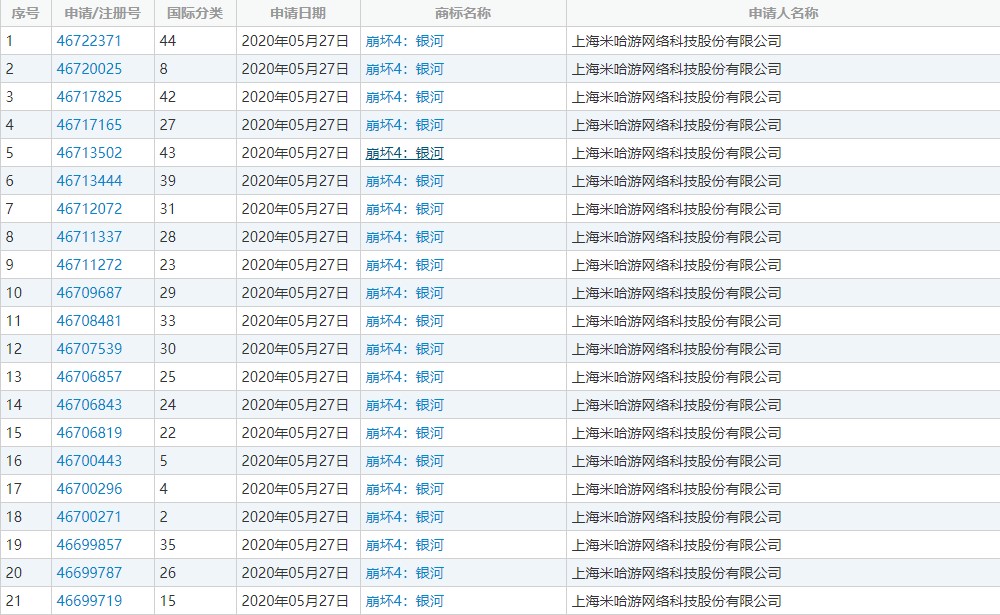Open application number 46713444
Viewport: 1000px width, 615px height.
(x=89, y=181)
